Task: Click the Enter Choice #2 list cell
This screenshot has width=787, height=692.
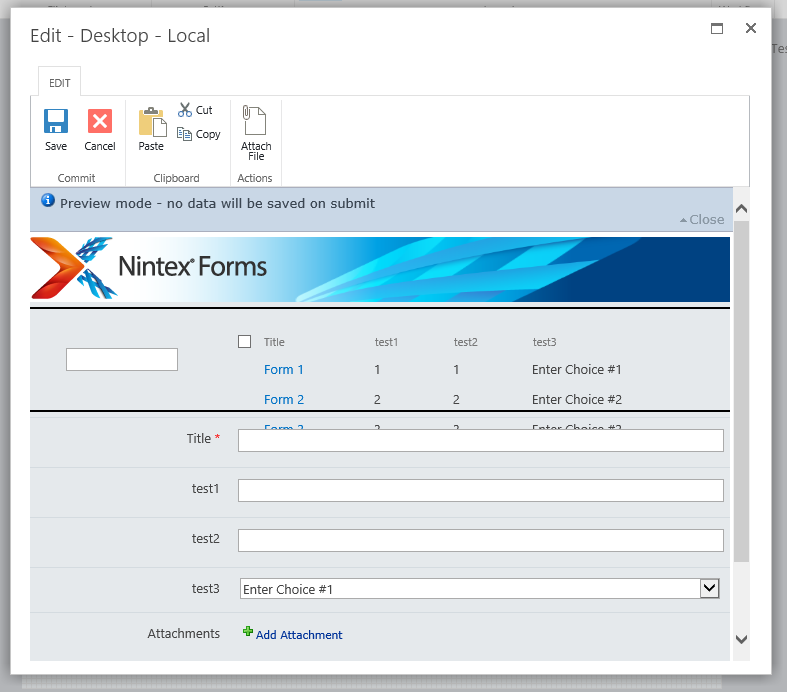Action: 577,400
